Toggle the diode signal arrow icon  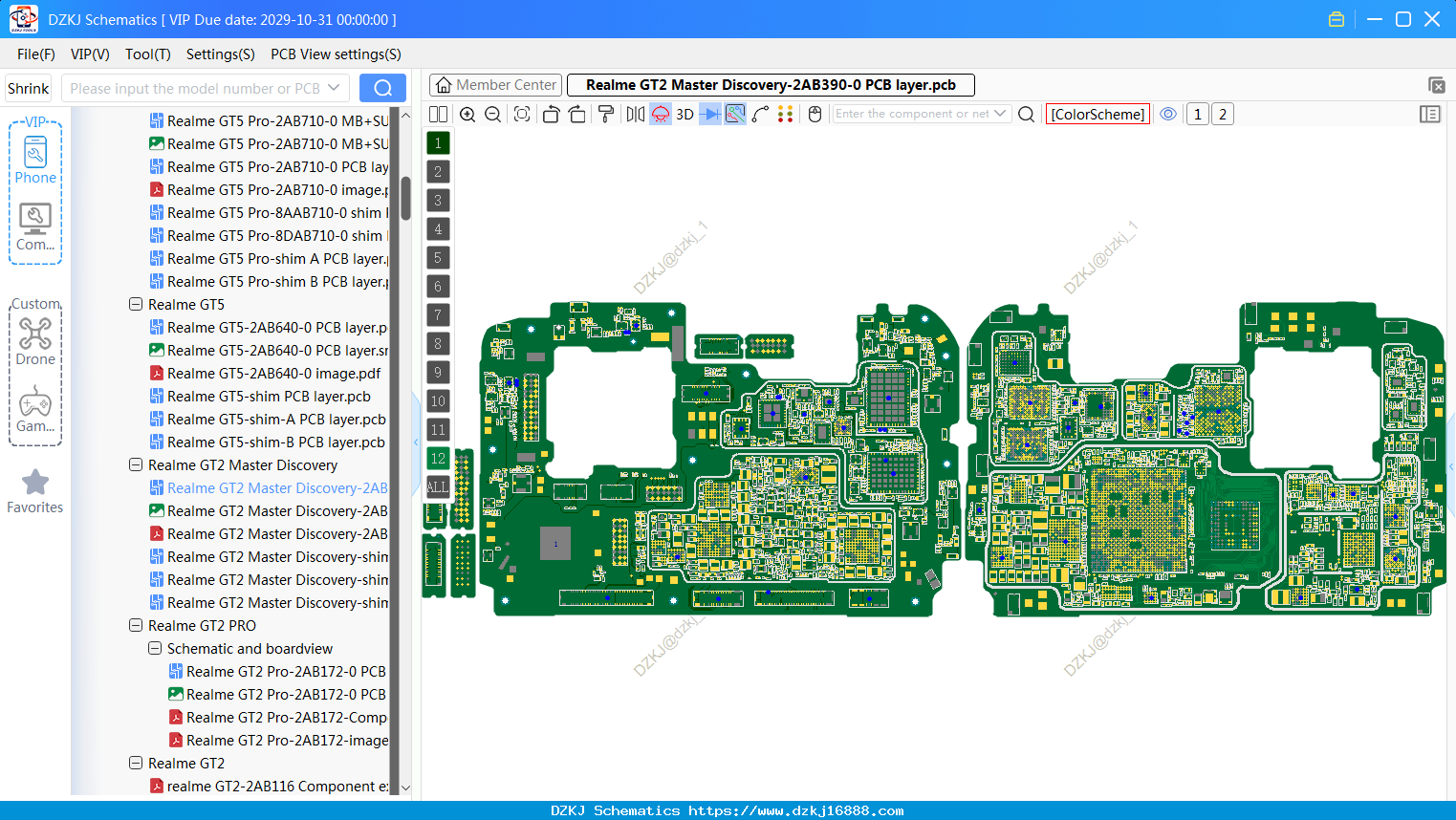coord(710,114)
